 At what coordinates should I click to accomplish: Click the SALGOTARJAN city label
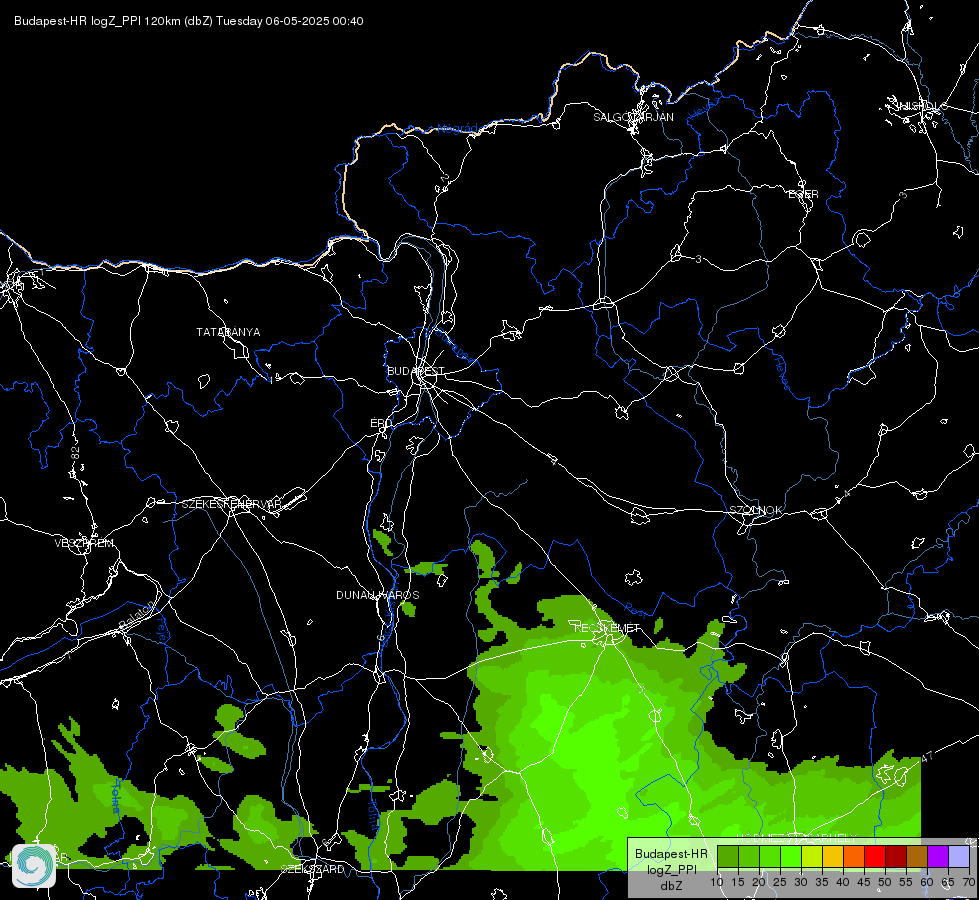point(633,117)
